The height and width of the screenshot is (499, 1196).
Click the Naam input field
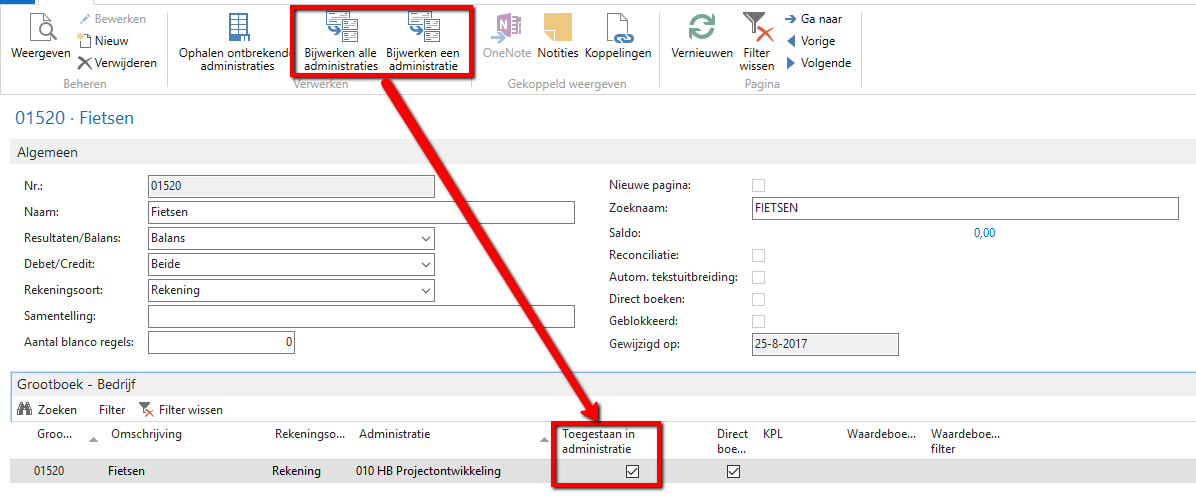coord(360,213)
